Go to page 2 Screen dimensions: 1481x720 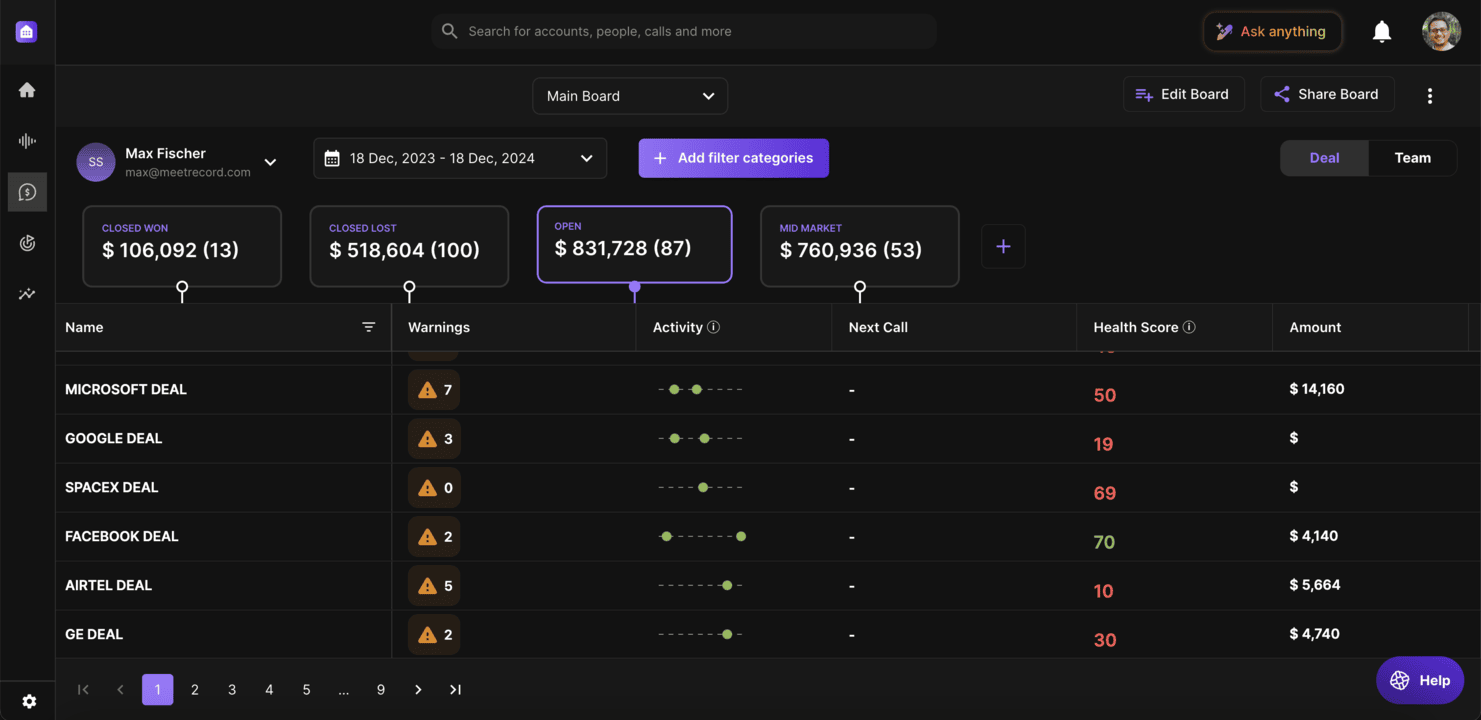click(195, 689)
